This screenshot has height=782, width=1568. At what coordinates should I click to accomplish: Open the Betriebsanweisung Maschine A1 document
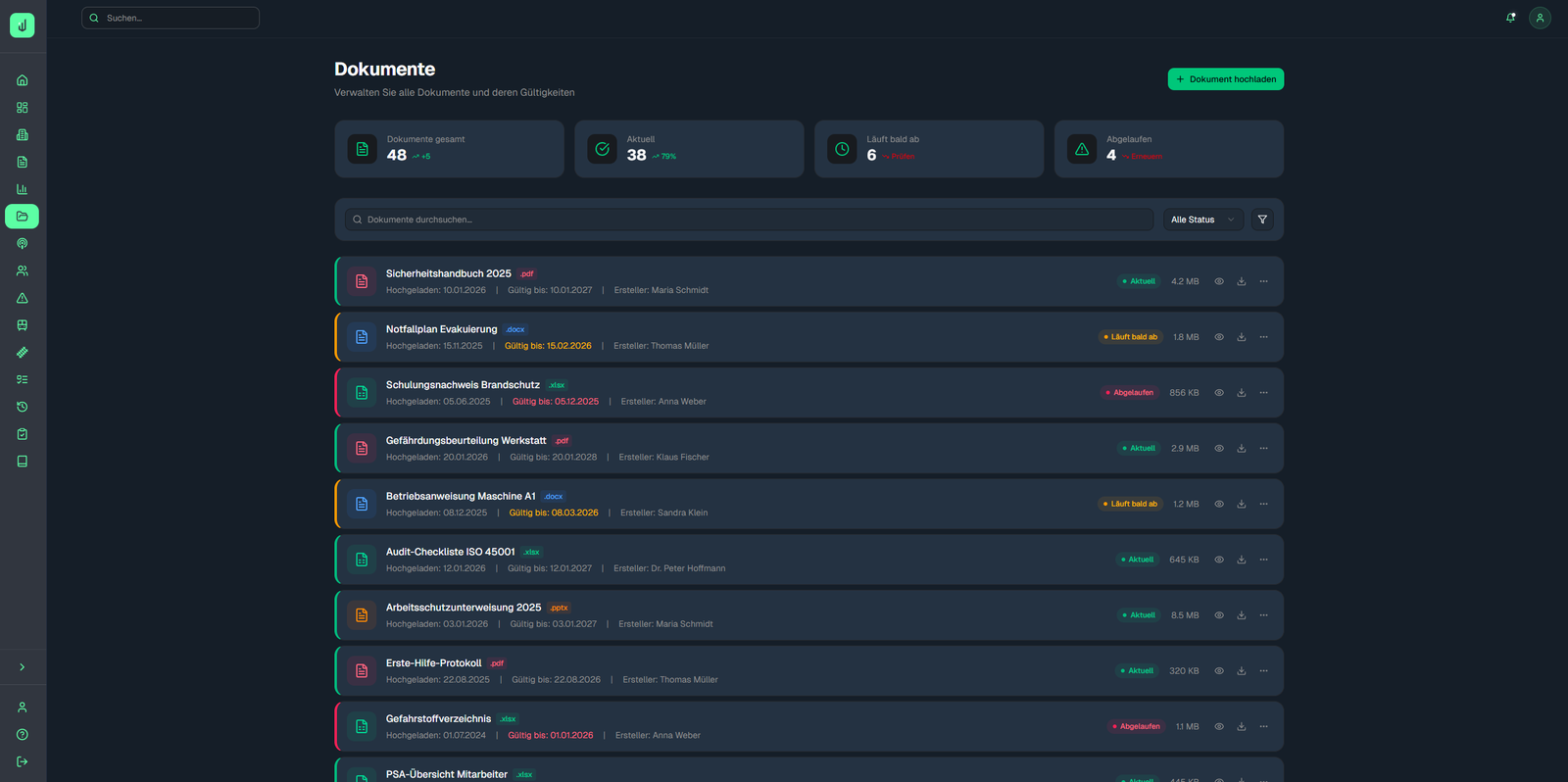pos(461,496)
